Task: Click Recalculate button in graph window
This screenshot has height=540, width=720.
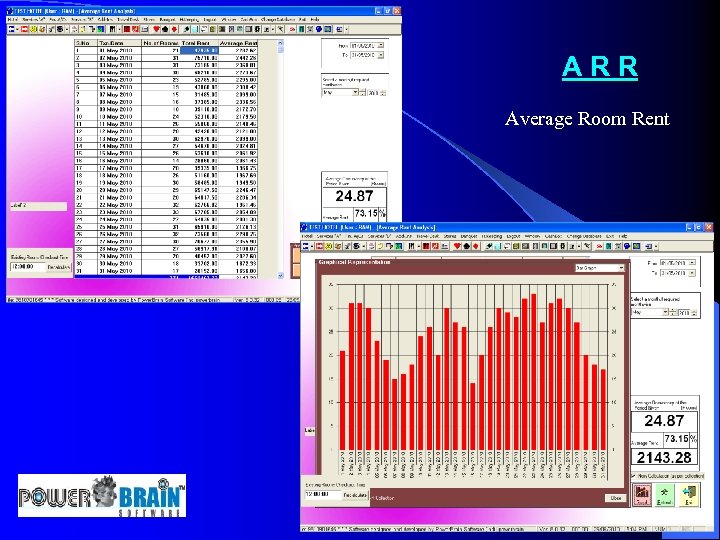Action: (355, 495)
